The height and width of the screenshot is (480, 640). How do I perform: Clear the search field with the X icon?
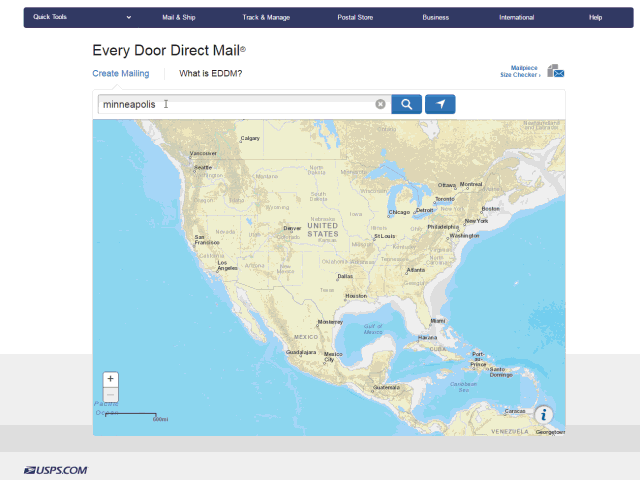tap(380, 104)
